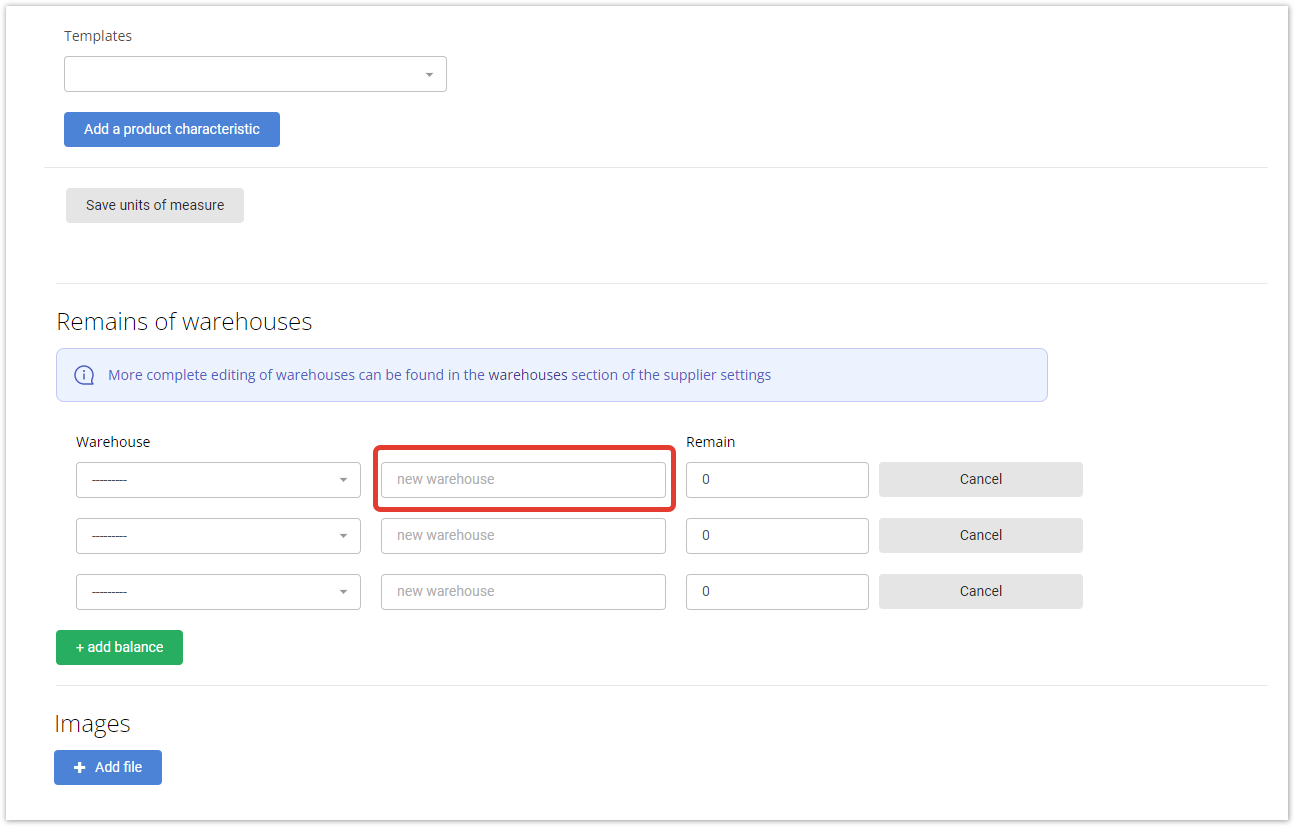Viewport: 1294px width, 826px height.
Task: Open first row Warehouse dropdown
Action: click(x=218, y=480)
